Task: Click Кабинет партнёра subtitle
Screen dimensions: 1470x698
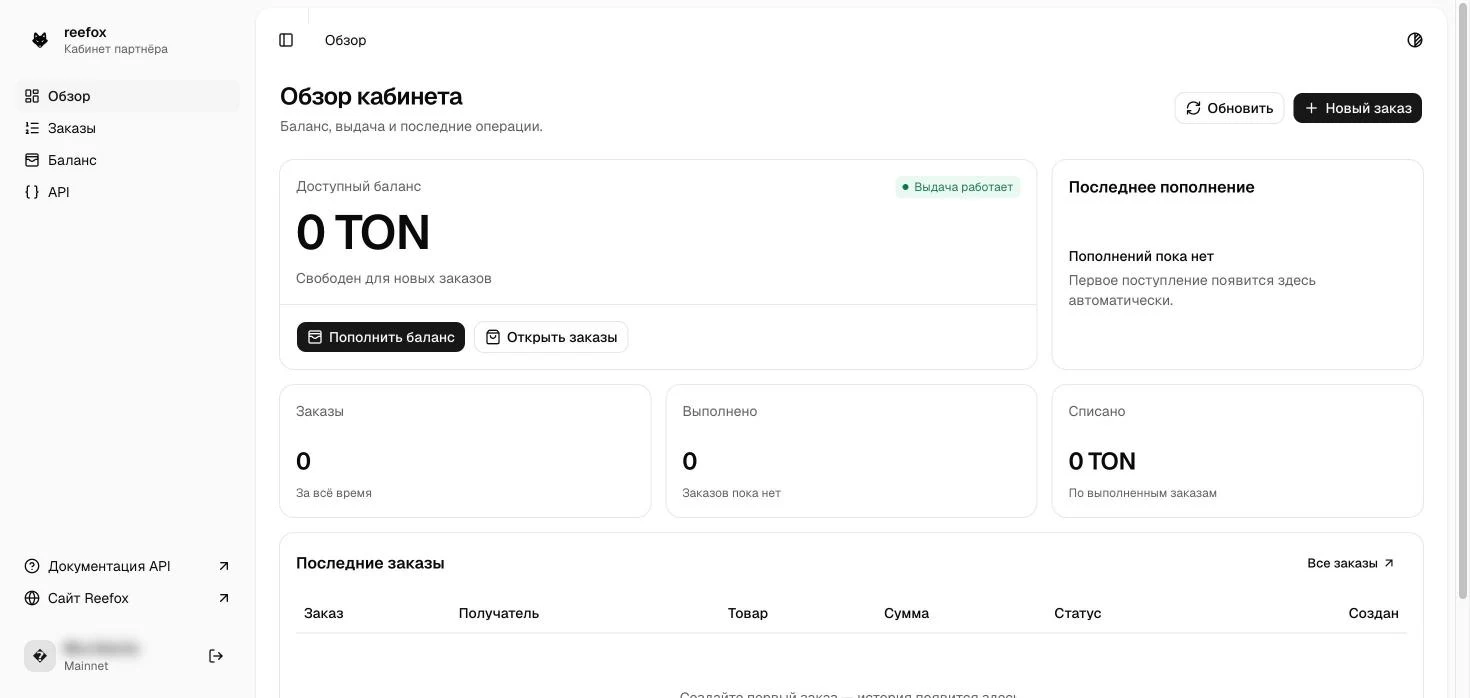Action: coord(116,49)
